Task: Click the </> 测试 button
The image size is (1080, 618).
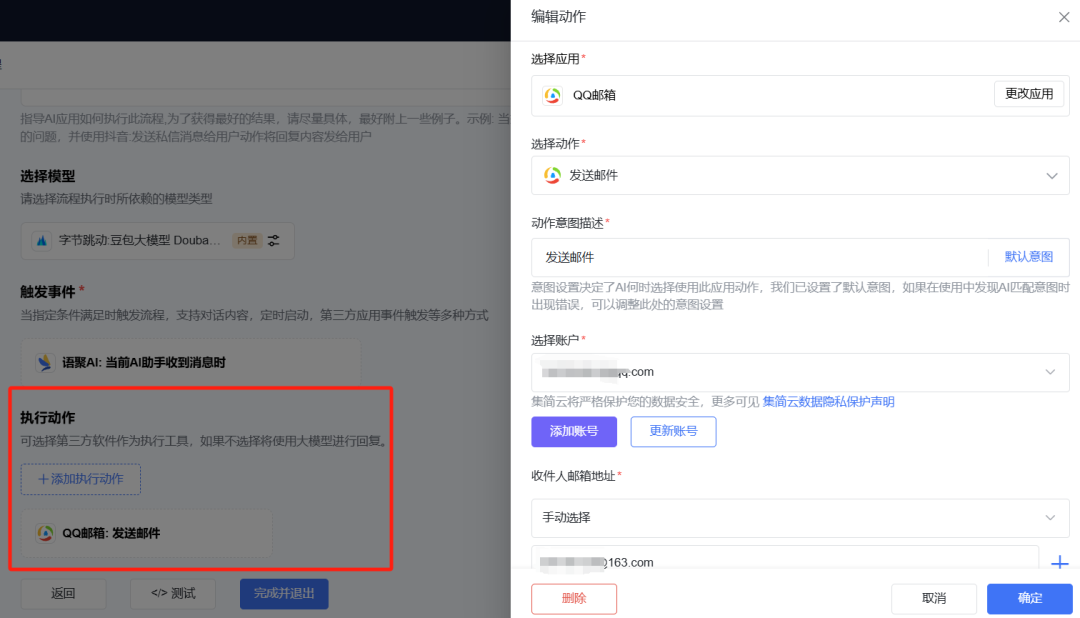Action: 173,593
